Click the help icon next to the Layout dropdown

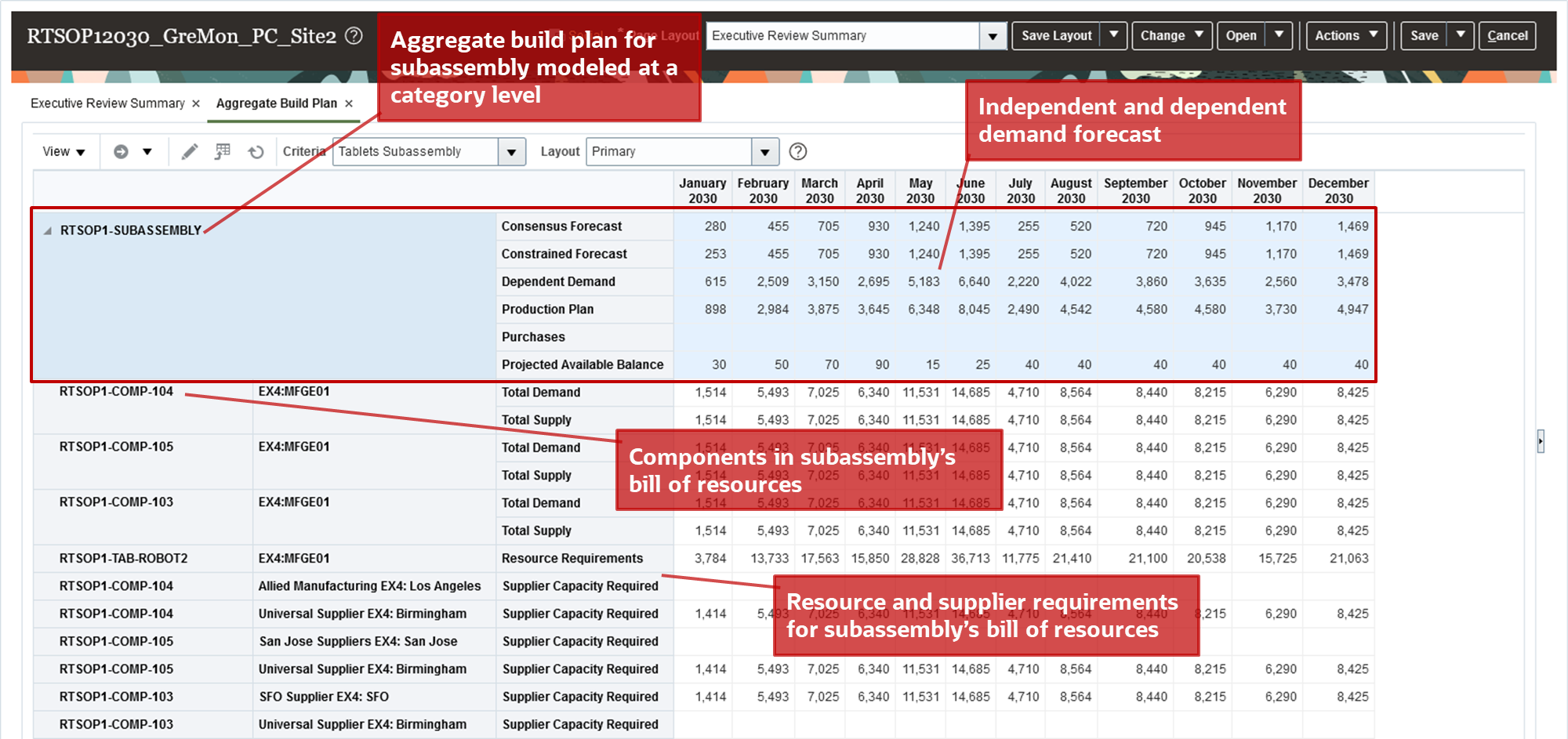tap(797, 151)
